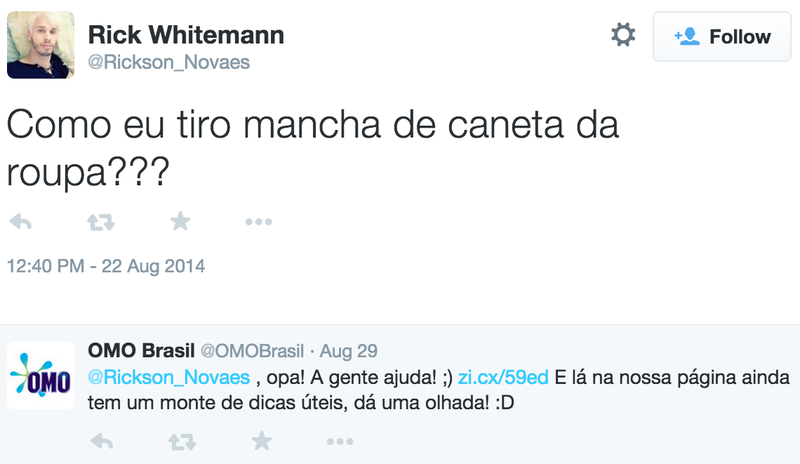
Task: Favorite the OMO Brasil reply
Action: point(261,440)
